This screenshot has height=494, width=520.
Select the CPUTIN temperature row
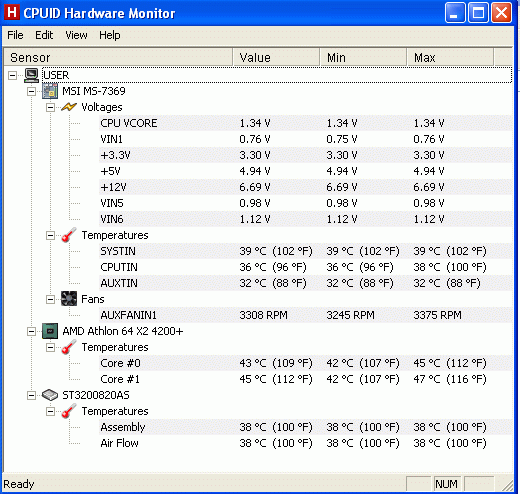(x=306, y=267)
